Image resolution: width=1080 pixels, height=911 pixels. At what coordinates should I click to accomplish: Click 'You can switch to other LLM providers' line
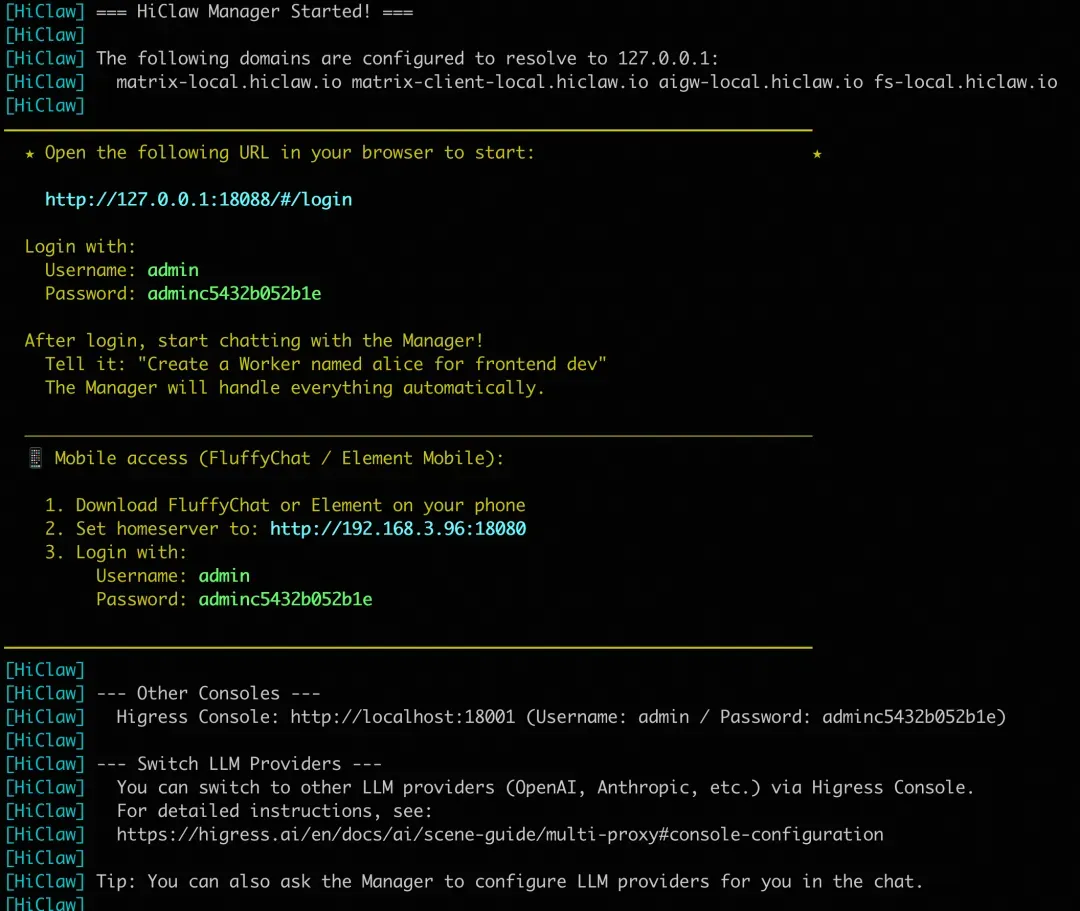click(545, 788)
